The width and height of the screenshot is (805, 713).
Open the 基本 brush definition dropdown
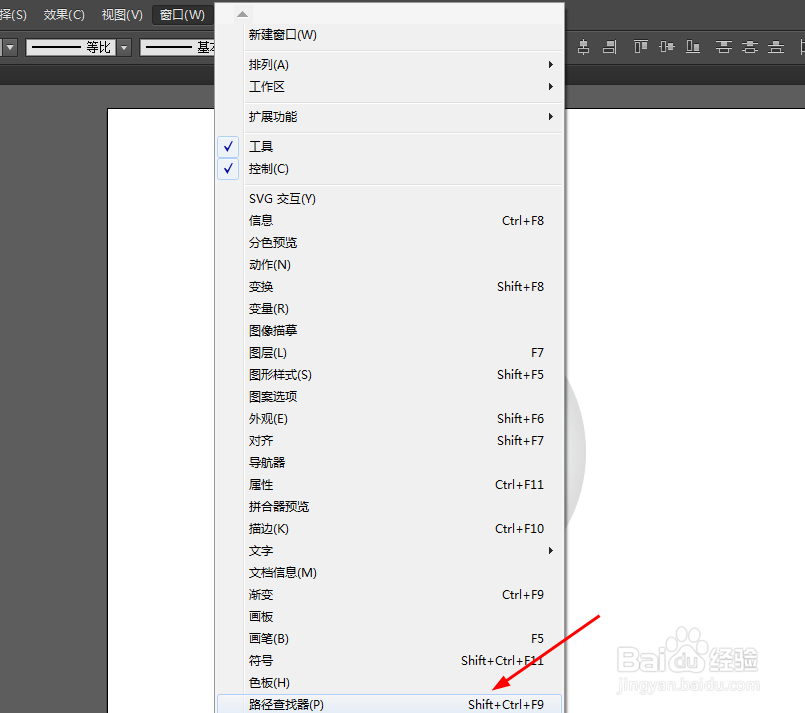click(177, 48)
